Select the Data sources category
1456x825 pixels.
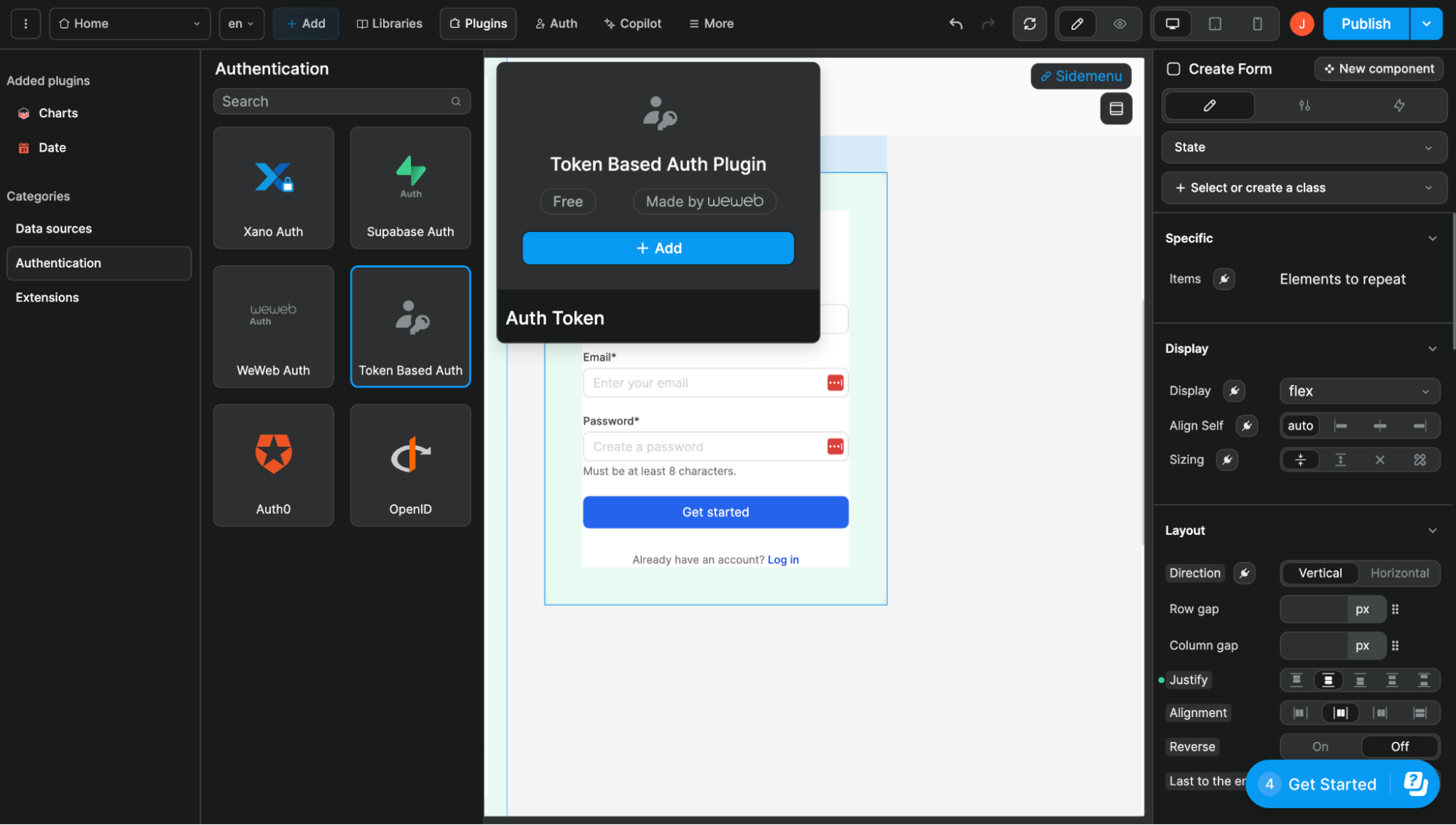pyautogui.click(x=53, y=228)
